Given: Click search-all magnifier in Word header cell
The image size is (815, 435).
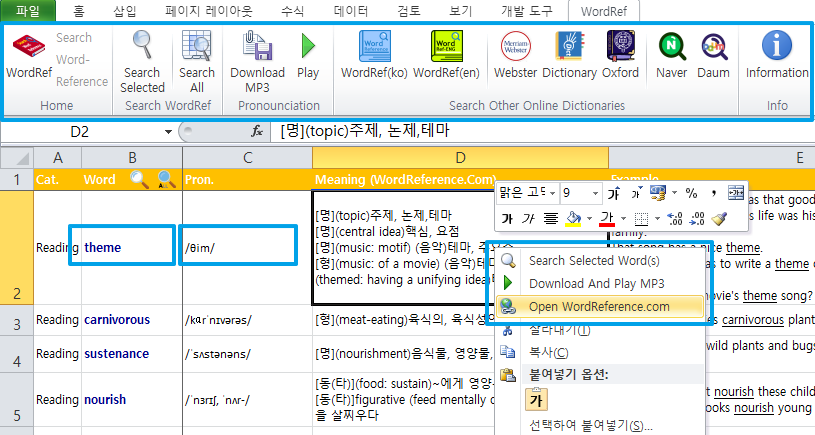Looking at the screenshot, I should tap(166, 179).
